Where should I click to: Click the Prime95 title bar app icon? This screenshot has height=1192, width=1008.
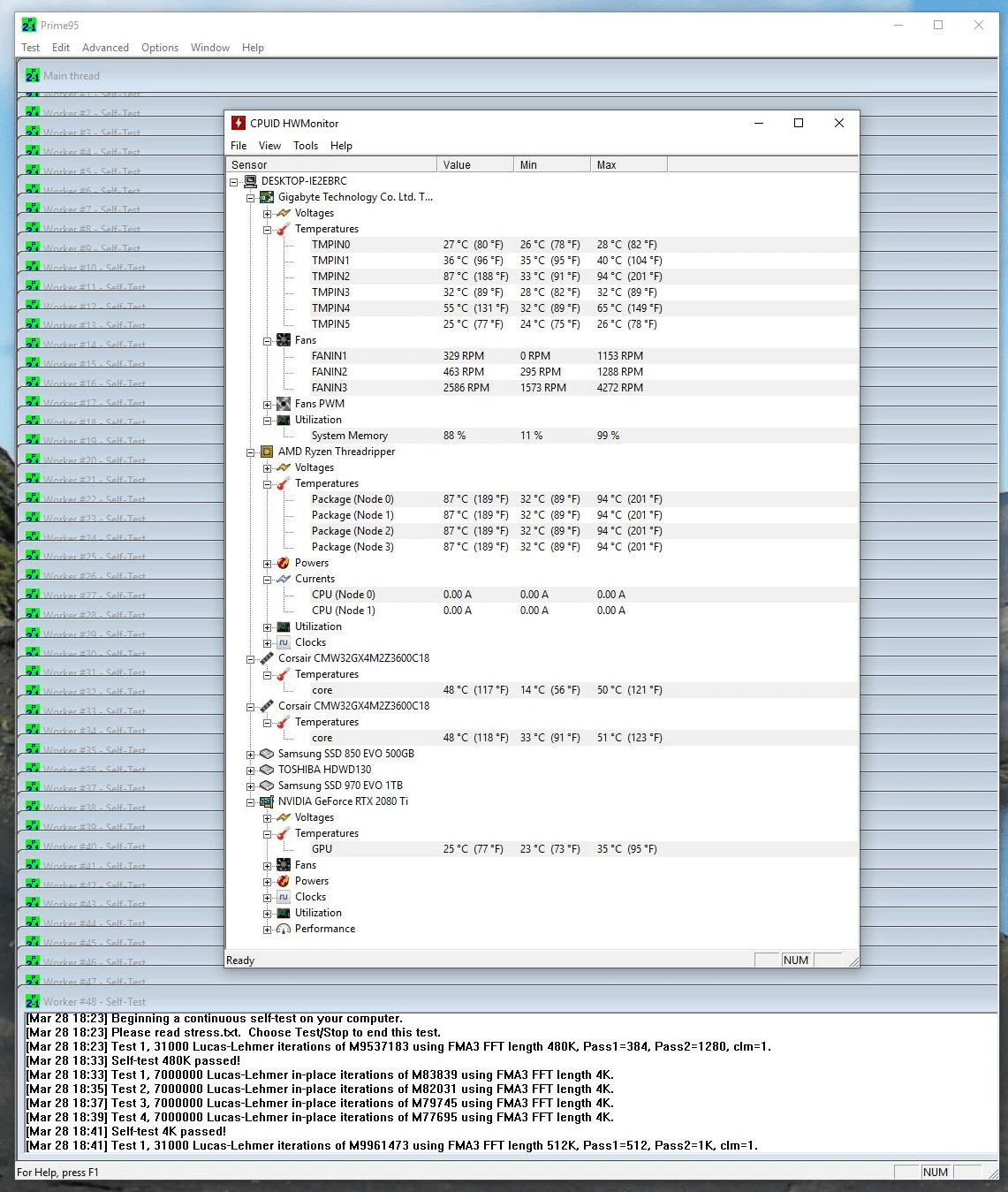[29, 25]
